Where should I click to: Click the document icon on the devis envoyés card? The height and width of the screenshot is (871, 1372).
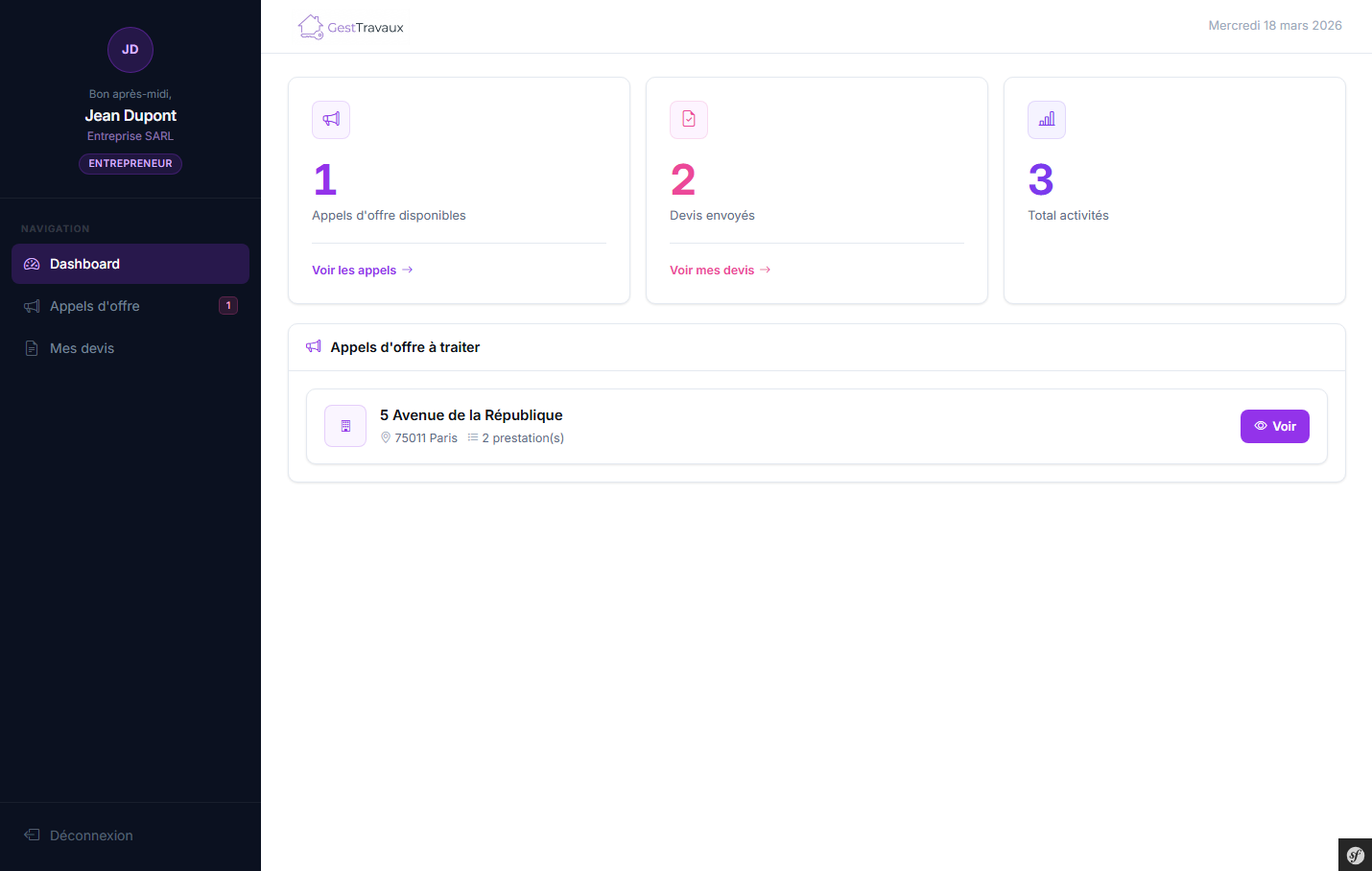[688, 119]
